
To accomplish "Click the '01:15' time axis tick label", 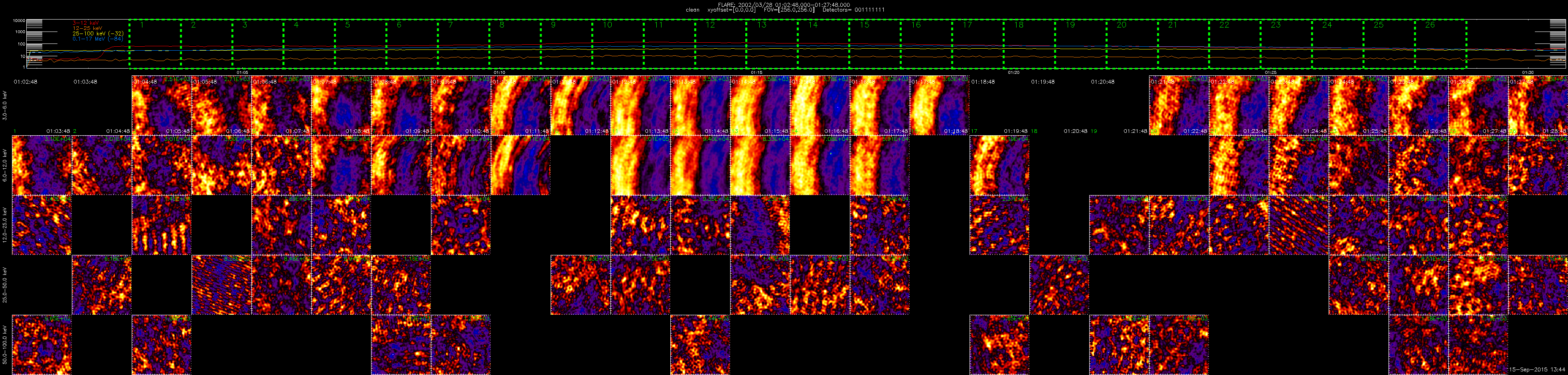I will coord(756,72).
